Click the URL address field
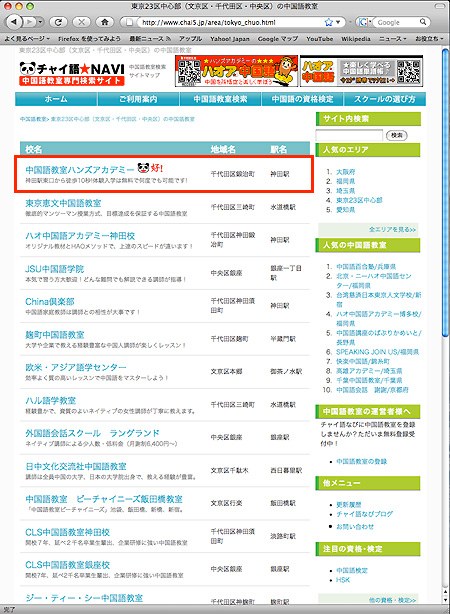 pos(231,22)
